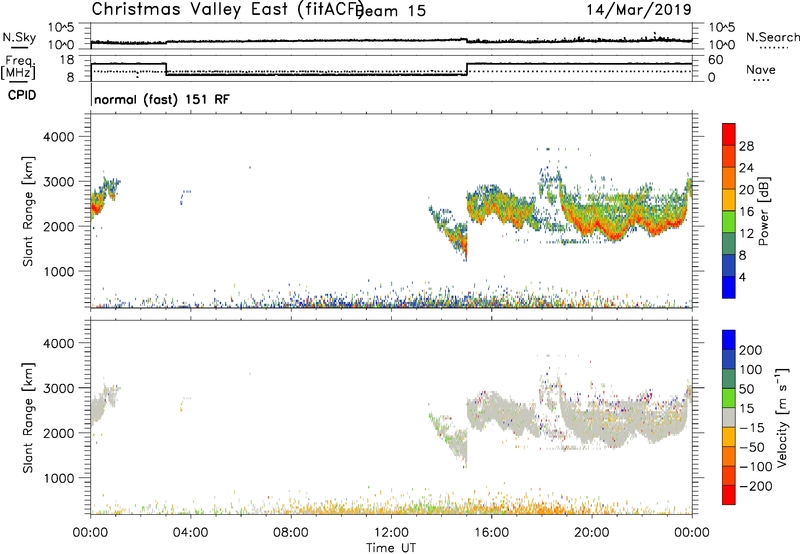Click the date 14/Mar/2019

coord(639,10)
